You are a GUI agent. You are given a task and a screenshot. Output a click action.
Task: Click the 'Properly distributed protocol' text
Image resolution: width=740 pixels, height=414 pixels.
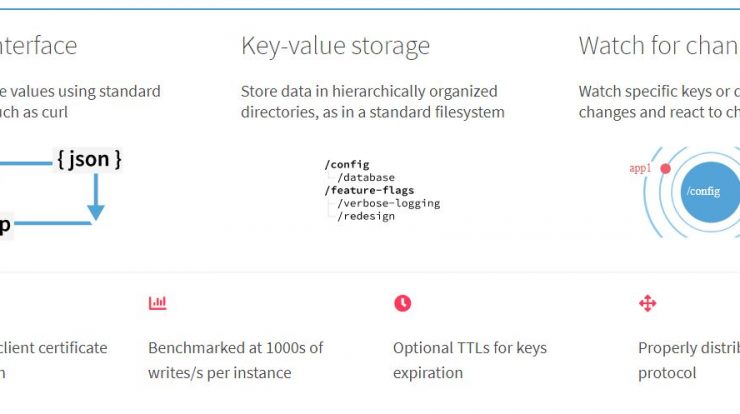(689, 360)
